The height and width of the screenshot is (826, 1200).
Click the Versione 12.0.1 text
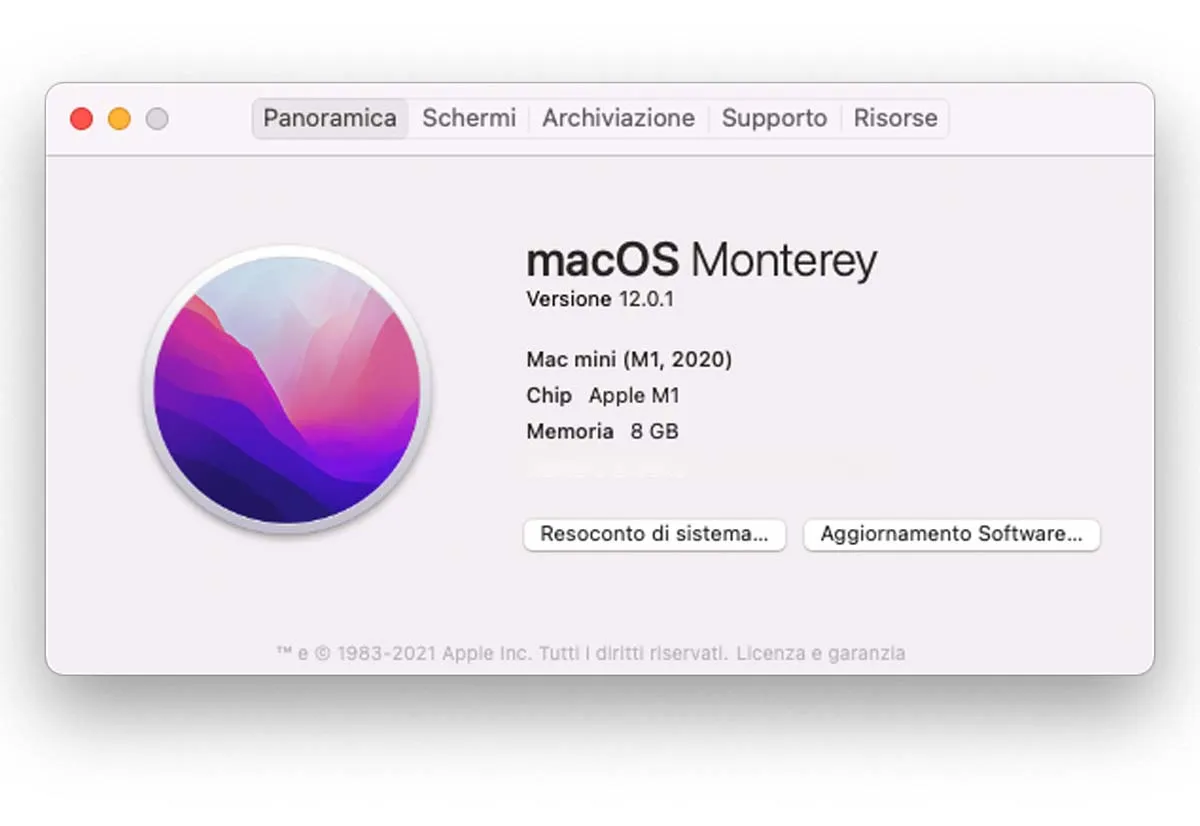click(600, 298)
